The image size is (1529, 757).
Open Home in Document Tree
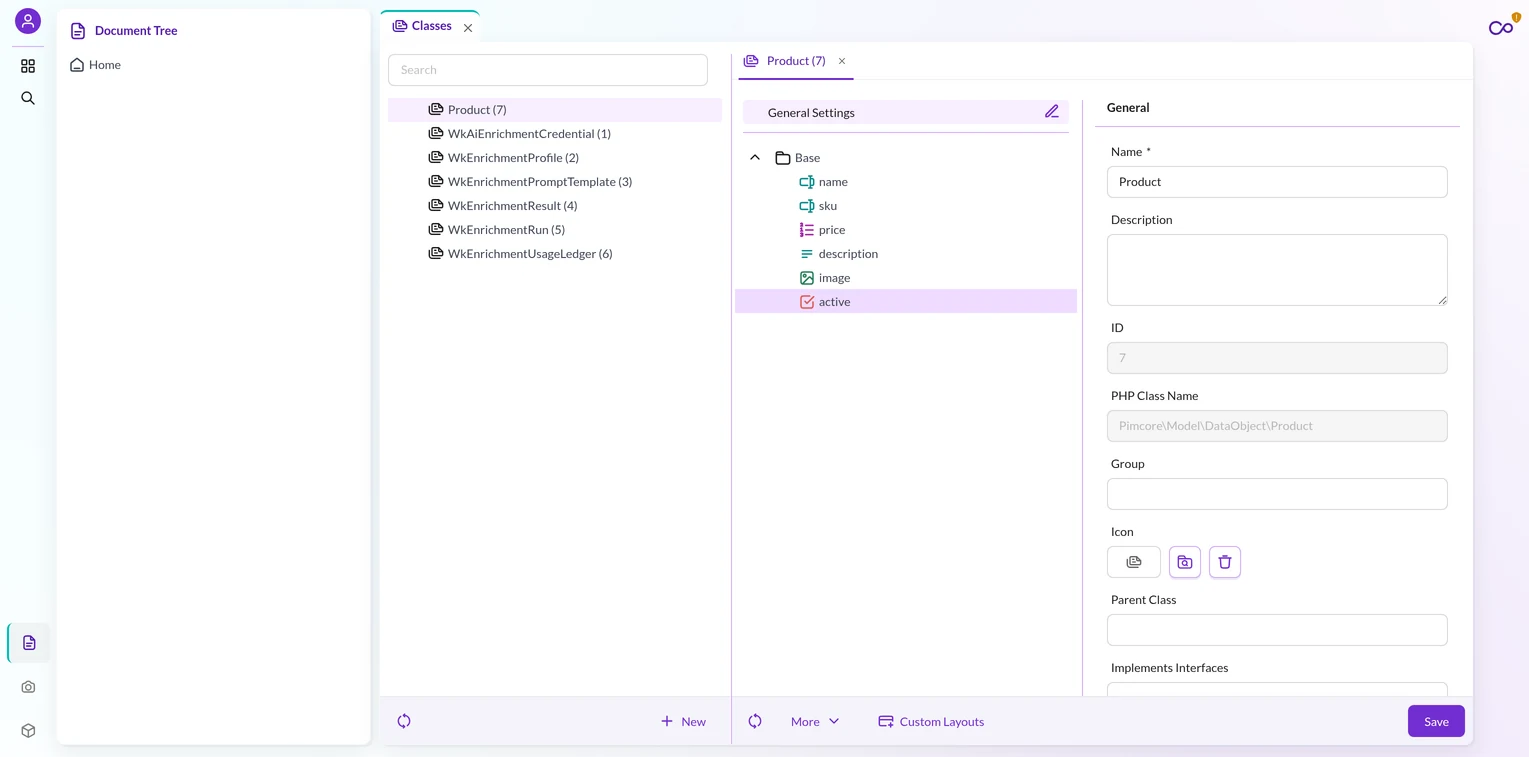click(x=105, y=65)
